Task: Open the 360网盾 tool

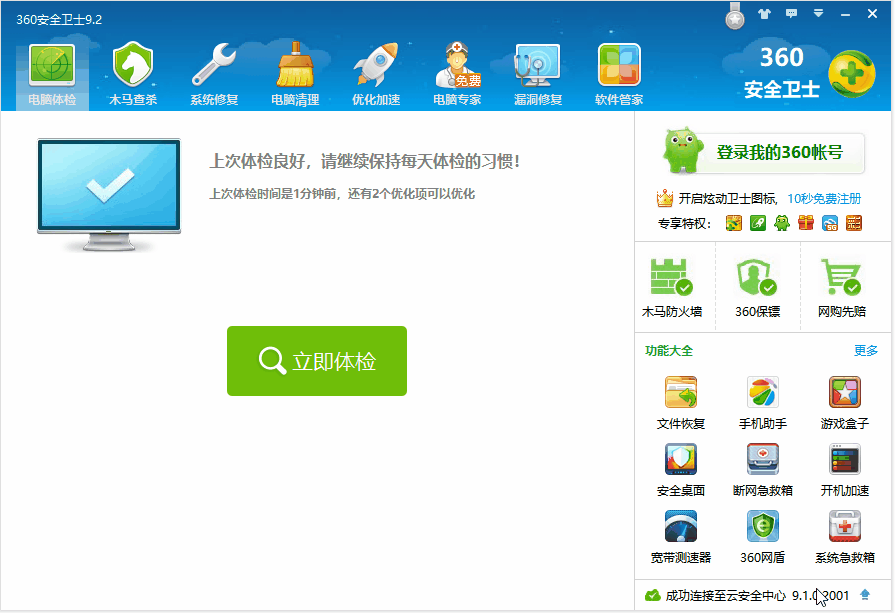Action: click(x=763, y=537)
